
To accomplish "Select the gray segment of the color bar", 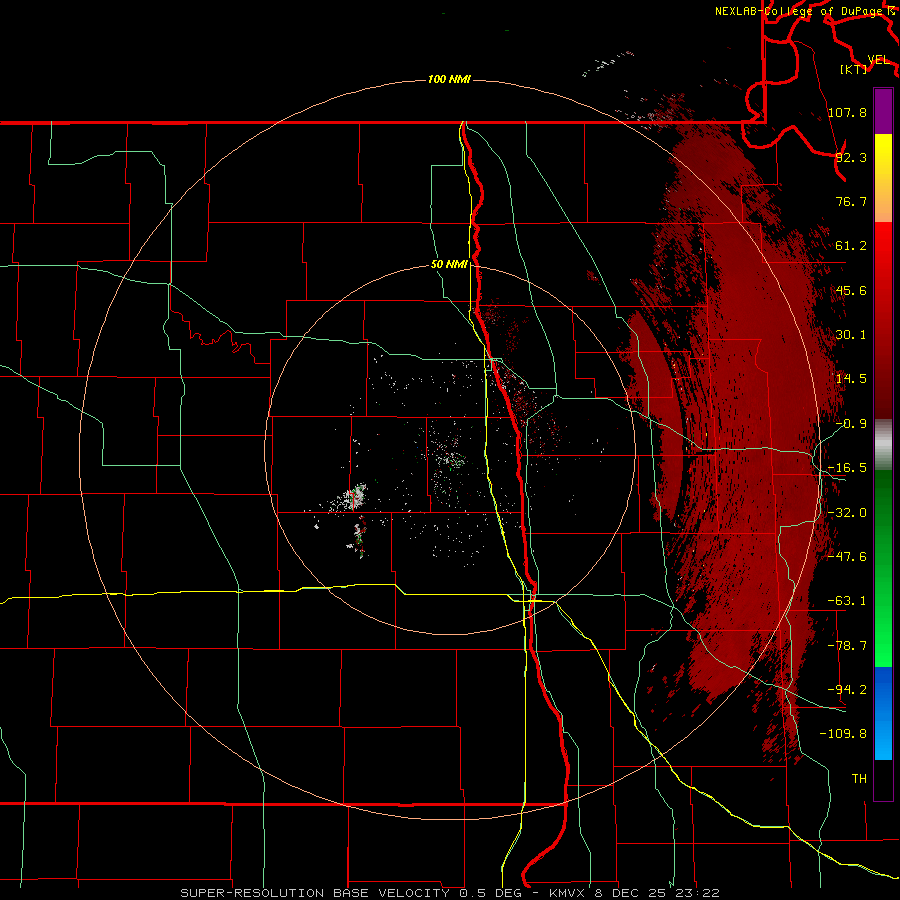I will coord(883,445).
